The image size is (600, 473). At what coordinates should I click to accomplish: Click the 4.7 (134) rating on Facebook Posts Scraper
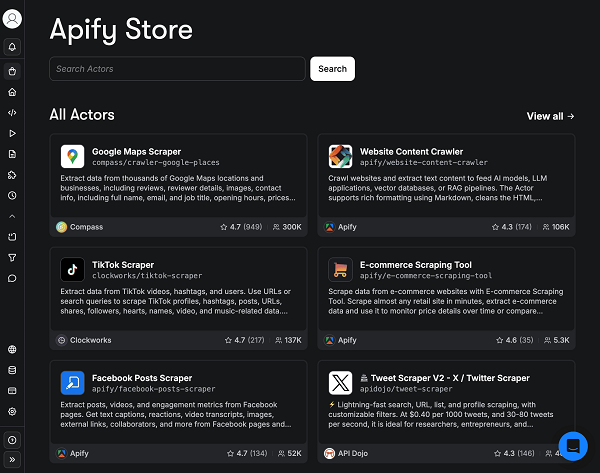[247, 453]
